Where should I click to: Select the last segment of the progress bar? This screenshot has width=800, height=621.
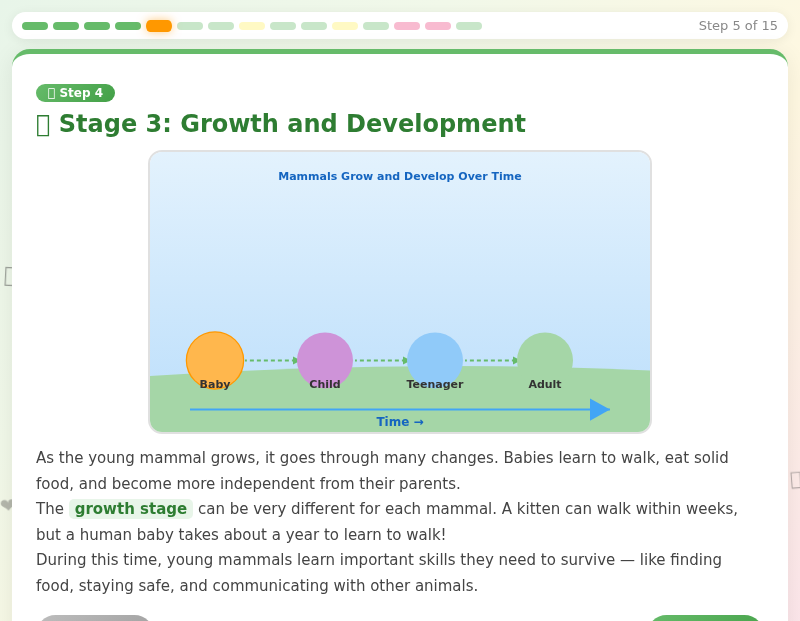point(467,25)
